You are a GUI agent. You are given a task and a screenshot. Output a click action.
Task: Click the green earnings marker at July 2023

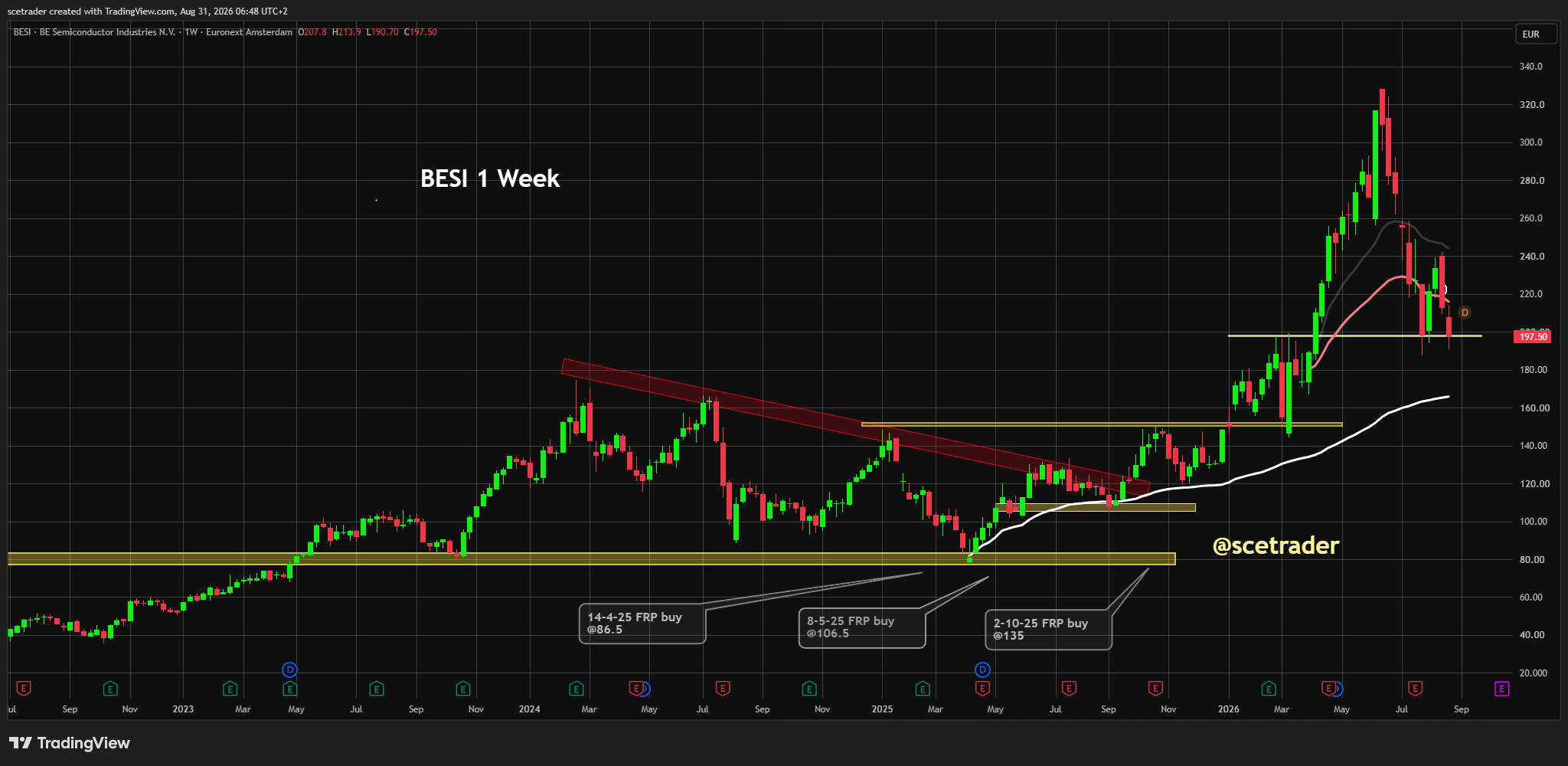(x=376, y=689)
